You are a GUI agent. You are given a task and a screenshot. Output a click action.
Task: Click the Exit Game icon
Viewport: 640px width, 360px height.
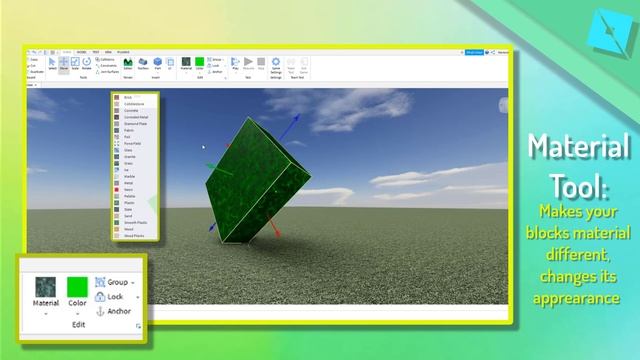(x=304, y=65)
